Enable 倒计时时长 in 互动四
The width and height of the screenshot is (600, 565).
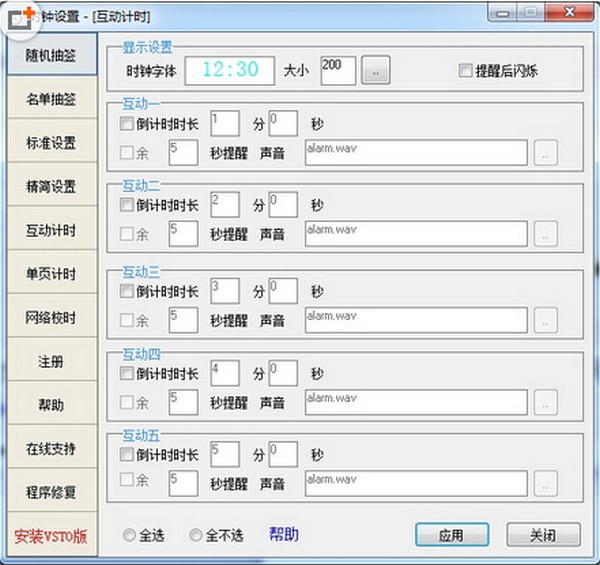126,373
